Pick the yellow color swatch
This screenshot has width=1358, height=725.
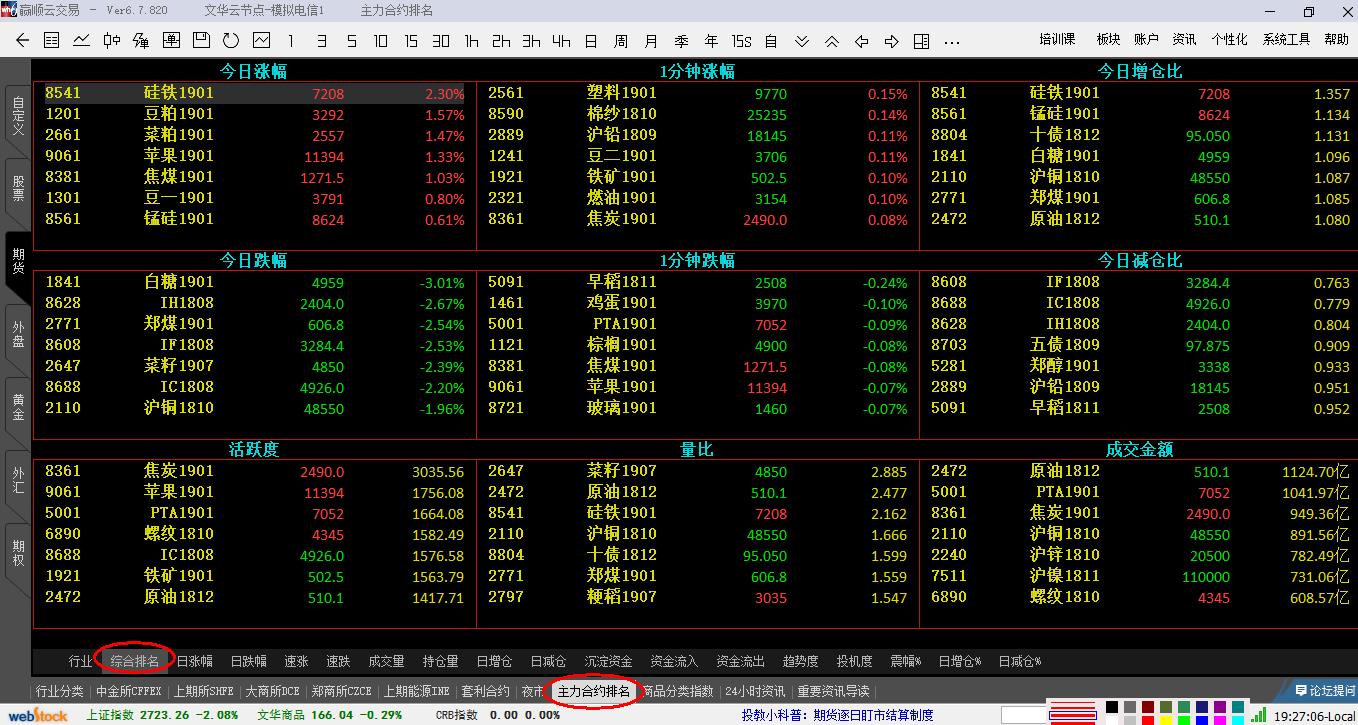[1165, 720]
